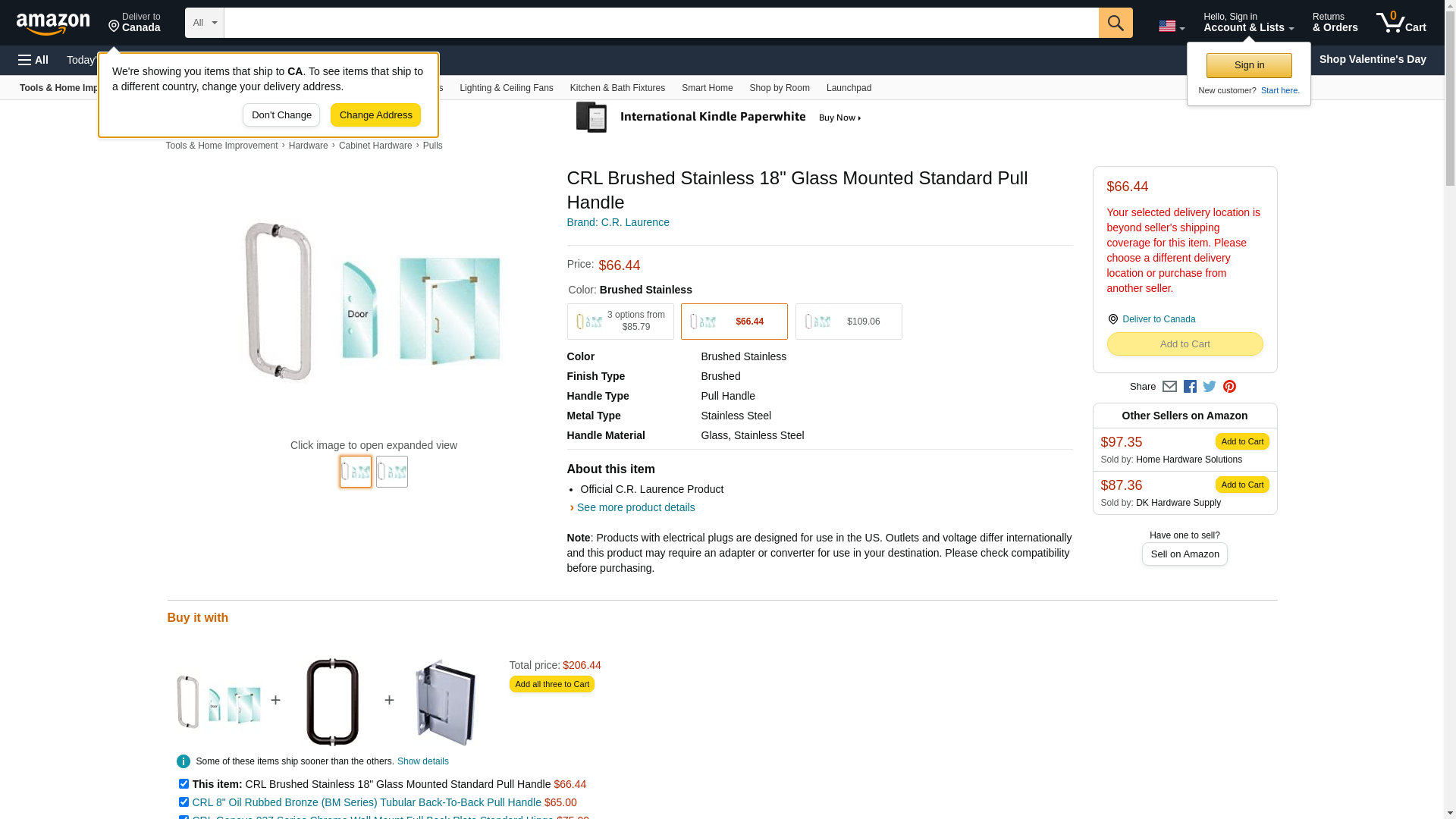This screenshot has width=1456, height=819.
Task: Select the $109.06 color option
Action: [x=848, y=322]
